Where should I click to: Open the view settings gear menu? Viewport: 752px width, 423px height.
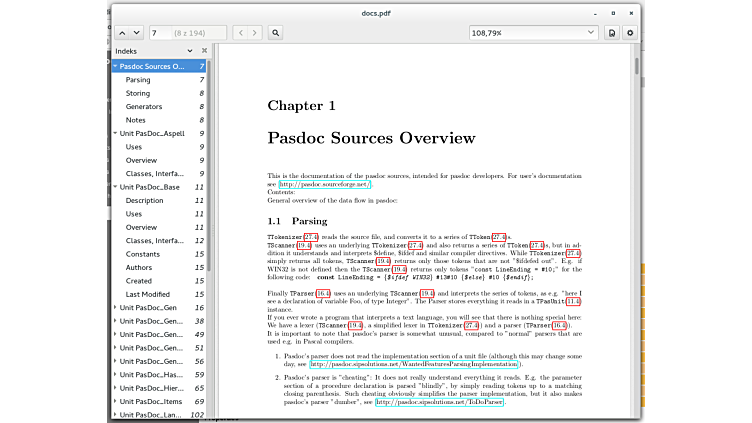point(630,33)
